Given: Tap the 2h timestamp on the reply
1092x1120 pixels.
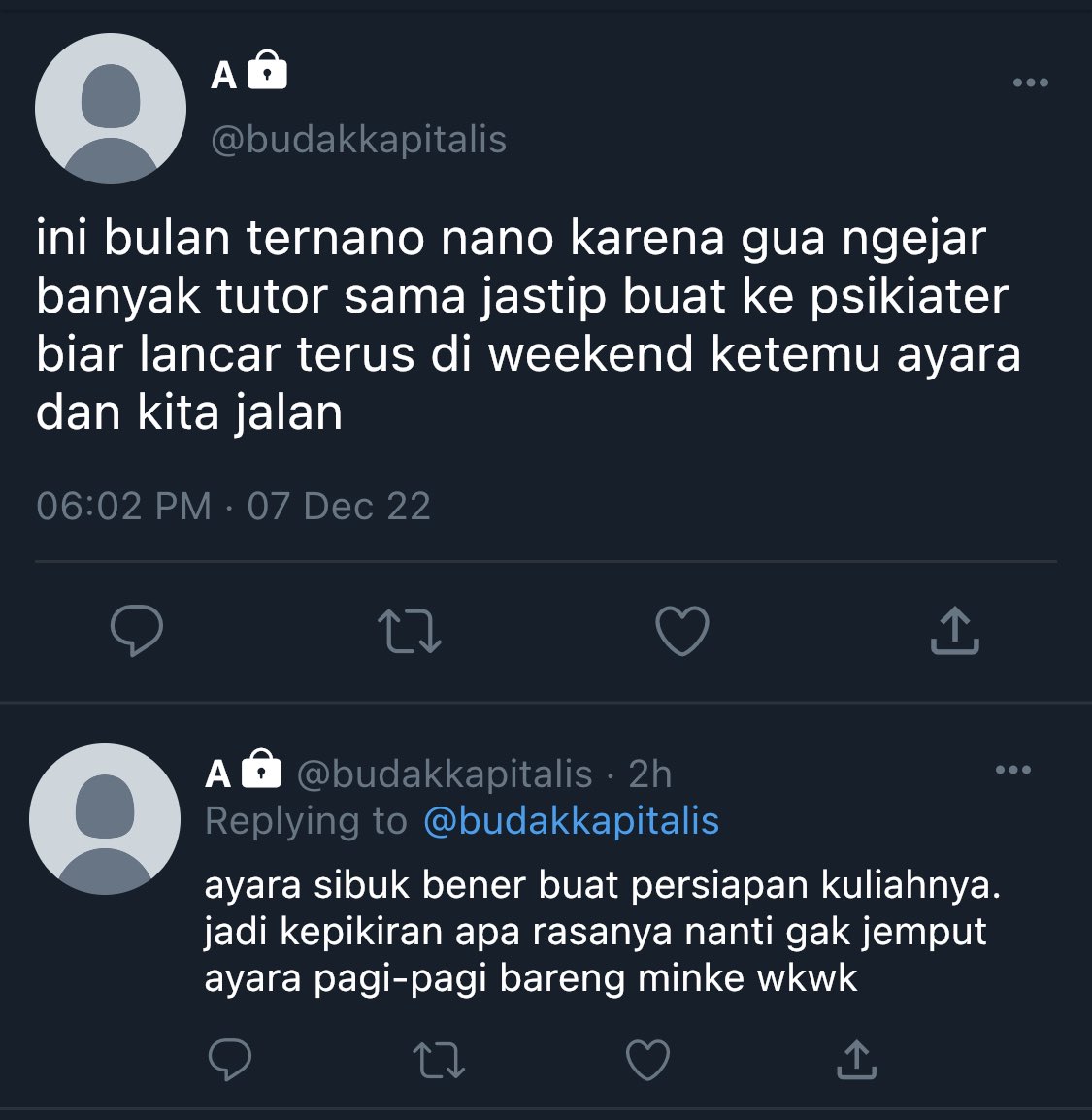Looking at the screenshot, I should [x=650, y=774].
